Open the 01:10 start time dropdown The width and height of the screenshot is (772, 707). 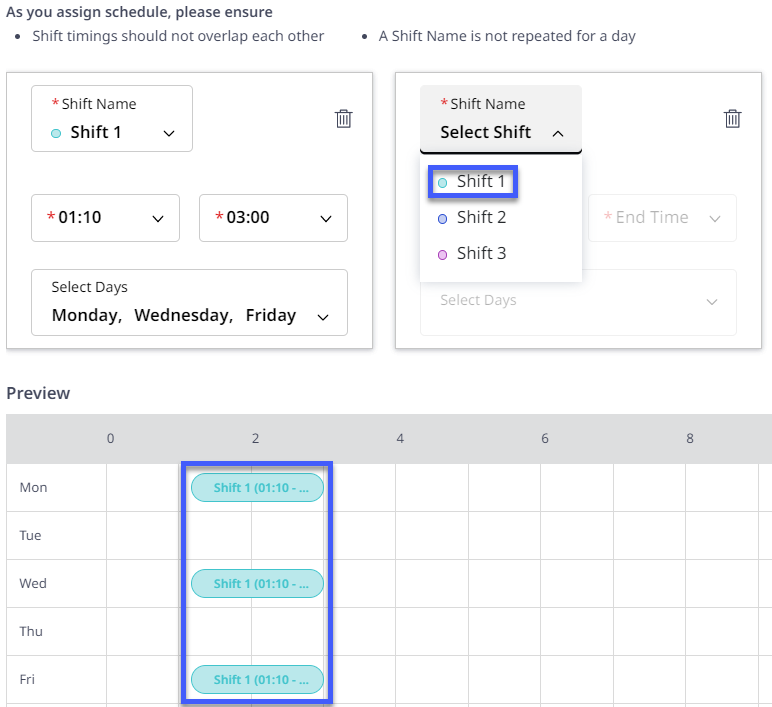coord(105,218)
